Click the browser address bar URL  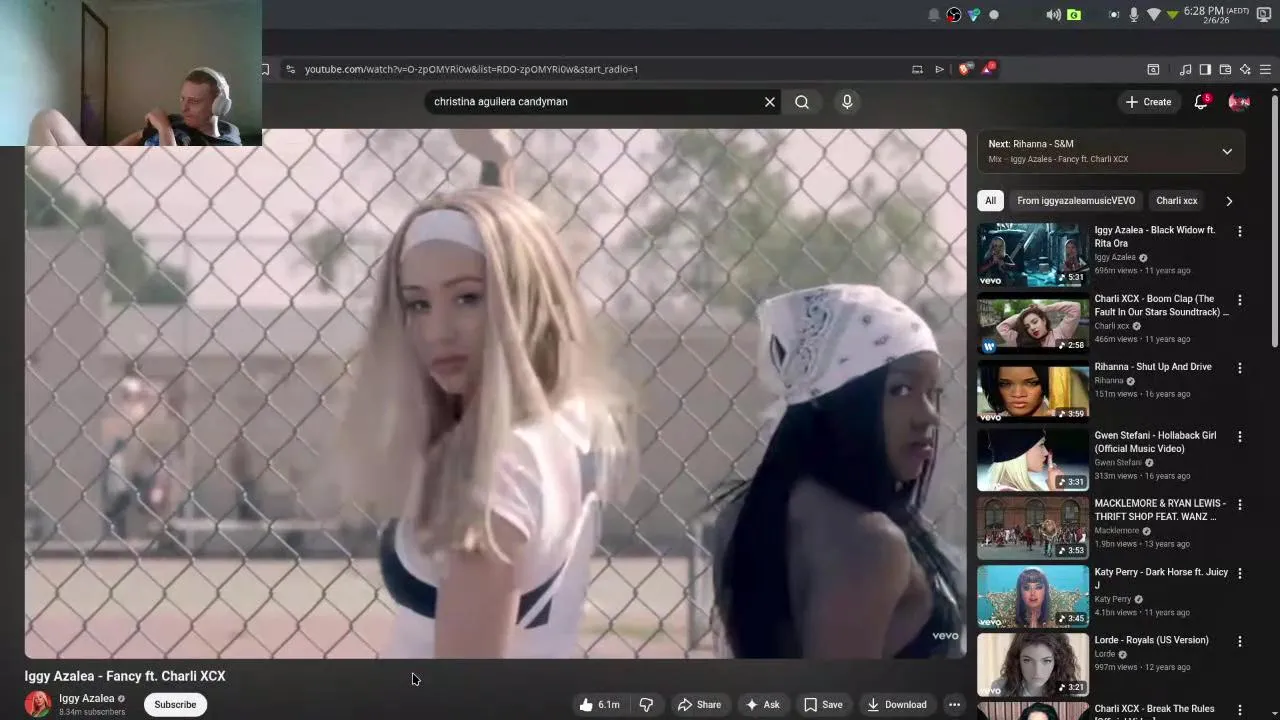(471, 69)
